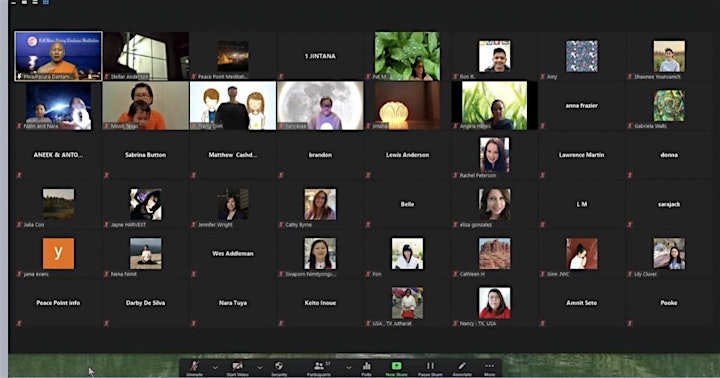Open video options arrow beside Start Video
The width and height of the screenshot is (720, 378).
259,367
